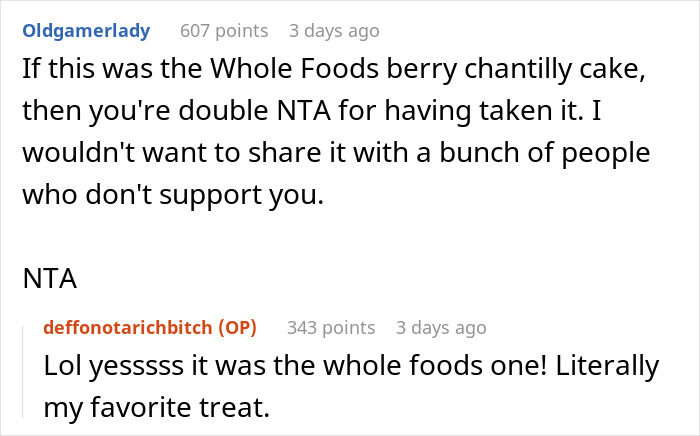Image resolution: width=700 pixels, height=436 pixels.
Task: Open the top comment's "3 days ago" permalink
Action: (334, 31)
